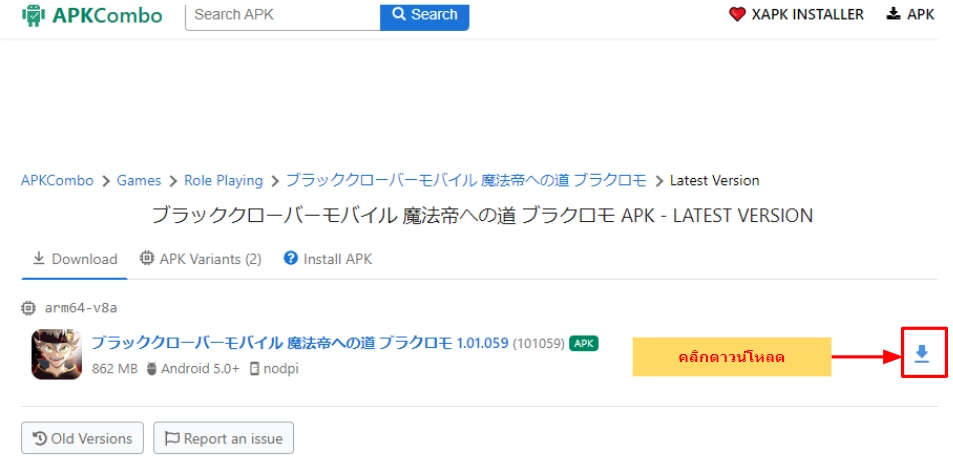Screen dimensions: 953x468
Task: Click the question mark icon beside Install APK
Action: pyautogui.click(x=291, y=258)
